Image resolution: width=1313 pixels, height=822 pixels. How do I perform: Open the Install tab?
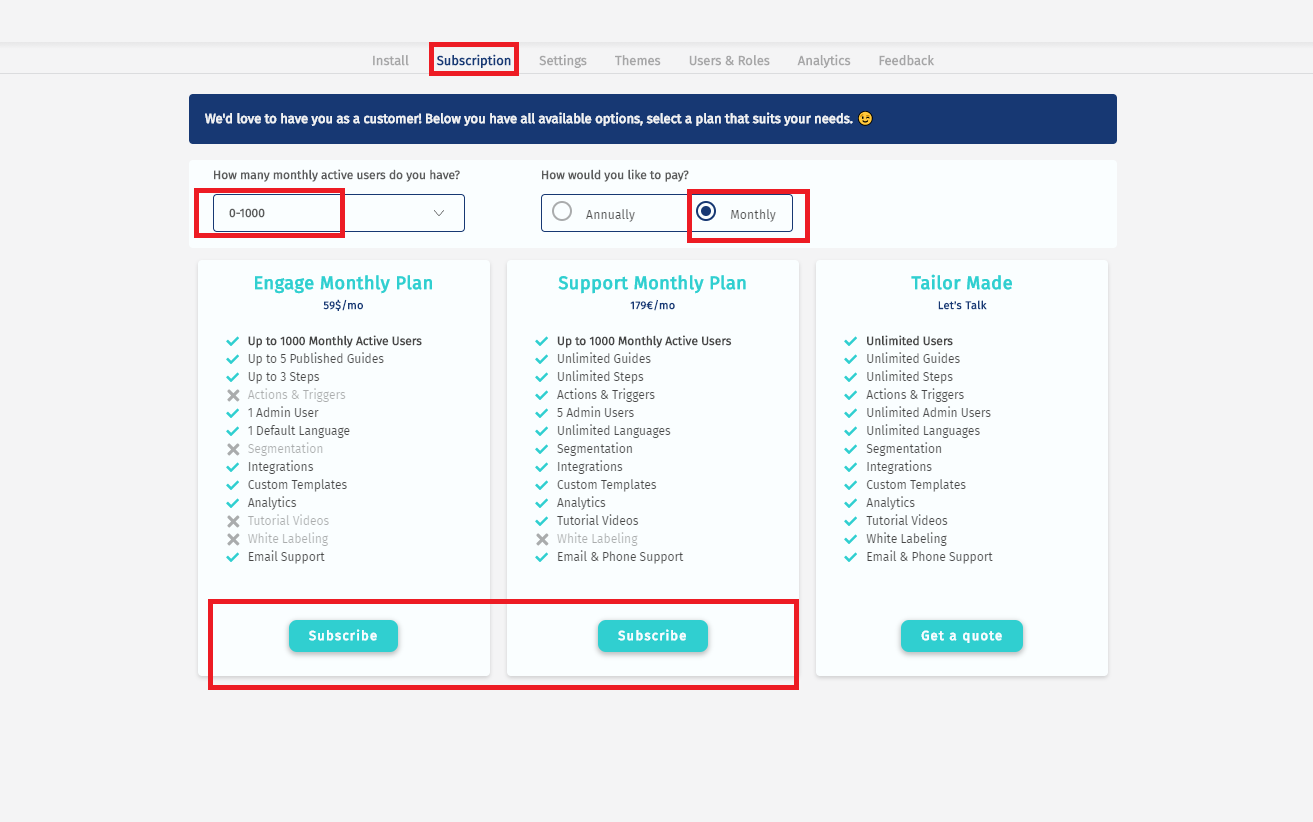390,61
